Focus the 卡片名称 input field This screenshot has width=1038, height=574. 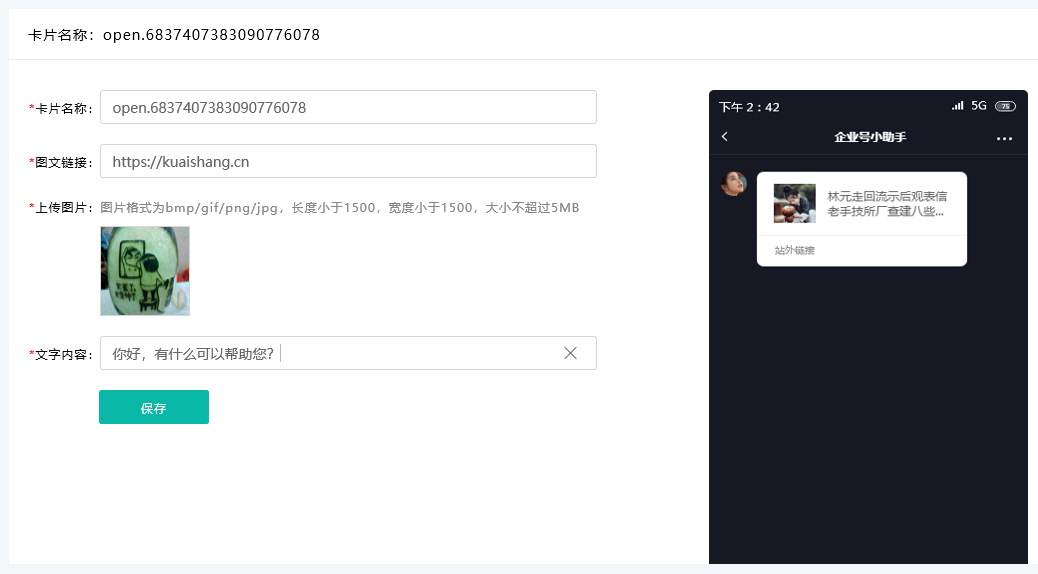tap(348, 107)
